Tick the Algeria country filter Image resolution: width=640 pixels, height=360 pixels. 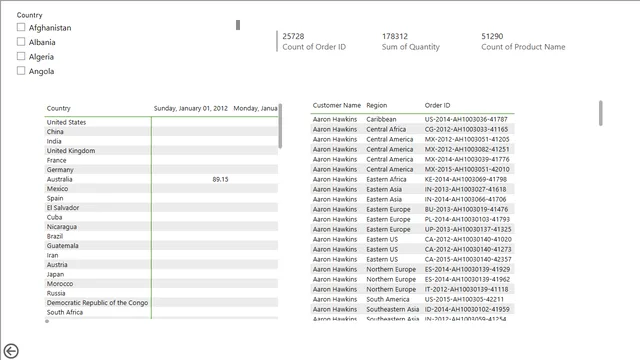pos(21,56)
